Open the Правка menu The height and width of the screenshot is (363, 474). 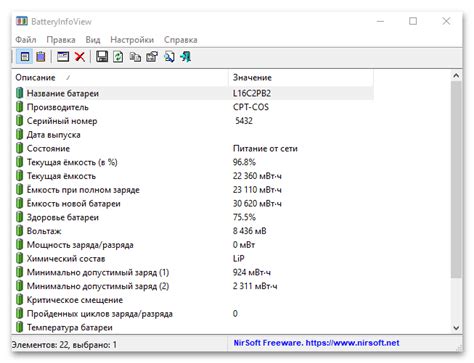tap(61, 40)
